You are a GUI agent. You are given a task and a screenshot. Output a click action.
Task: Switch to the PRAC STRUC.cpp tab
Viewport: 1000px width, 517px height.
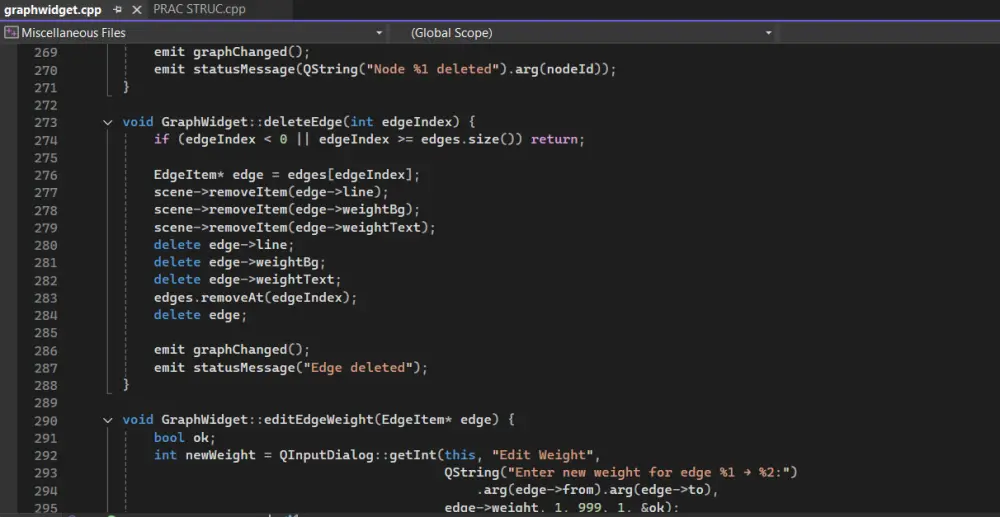(199, 10)
